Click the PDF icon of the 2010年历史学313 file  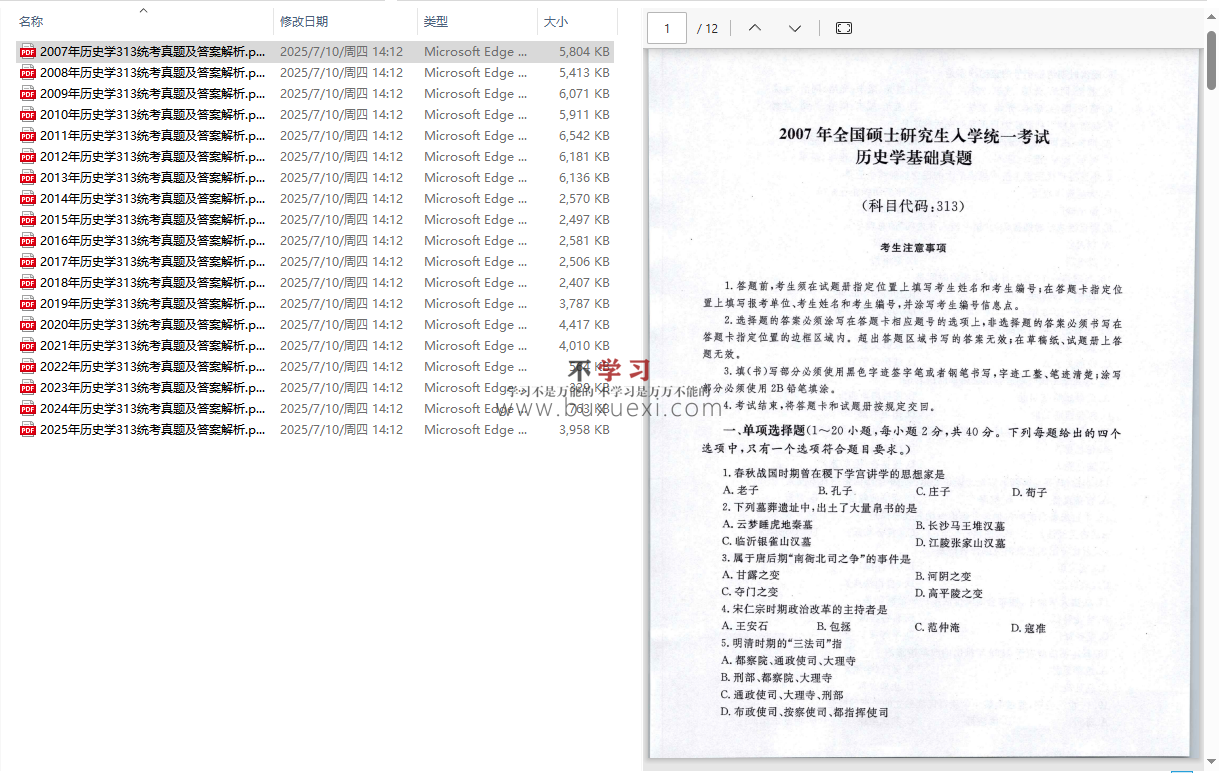[x=28, y=115]
